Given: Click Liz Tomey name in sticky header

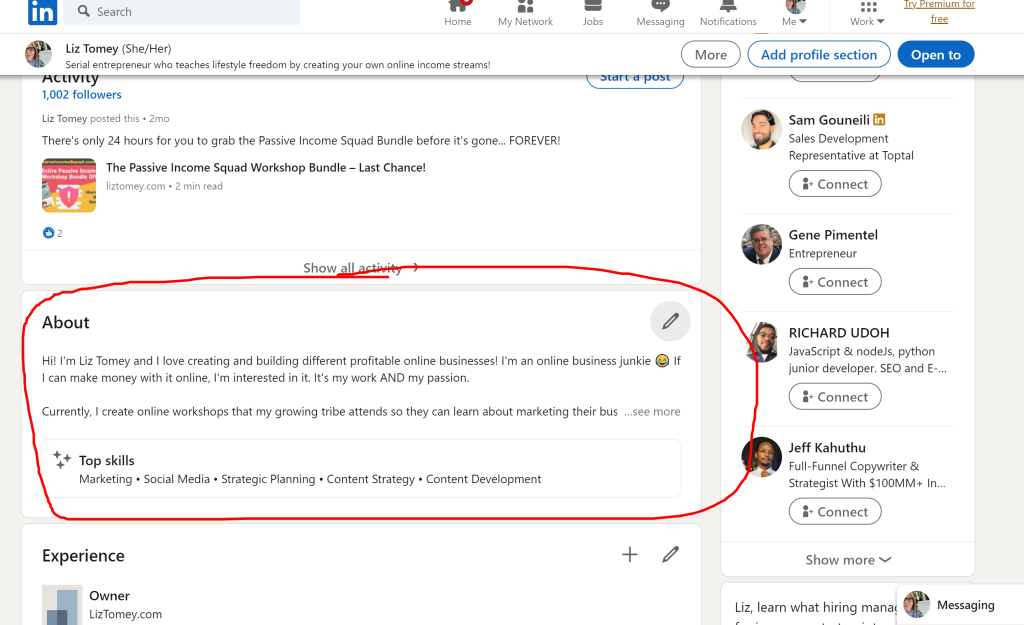Looking at the screenshot, I should pyautogui.click(x=92, y=48).
